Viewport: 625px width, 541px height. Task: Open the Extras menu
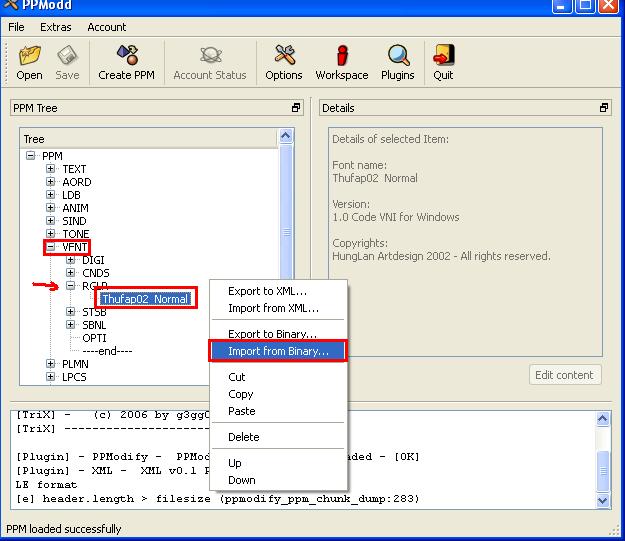(x=55, y=27)
